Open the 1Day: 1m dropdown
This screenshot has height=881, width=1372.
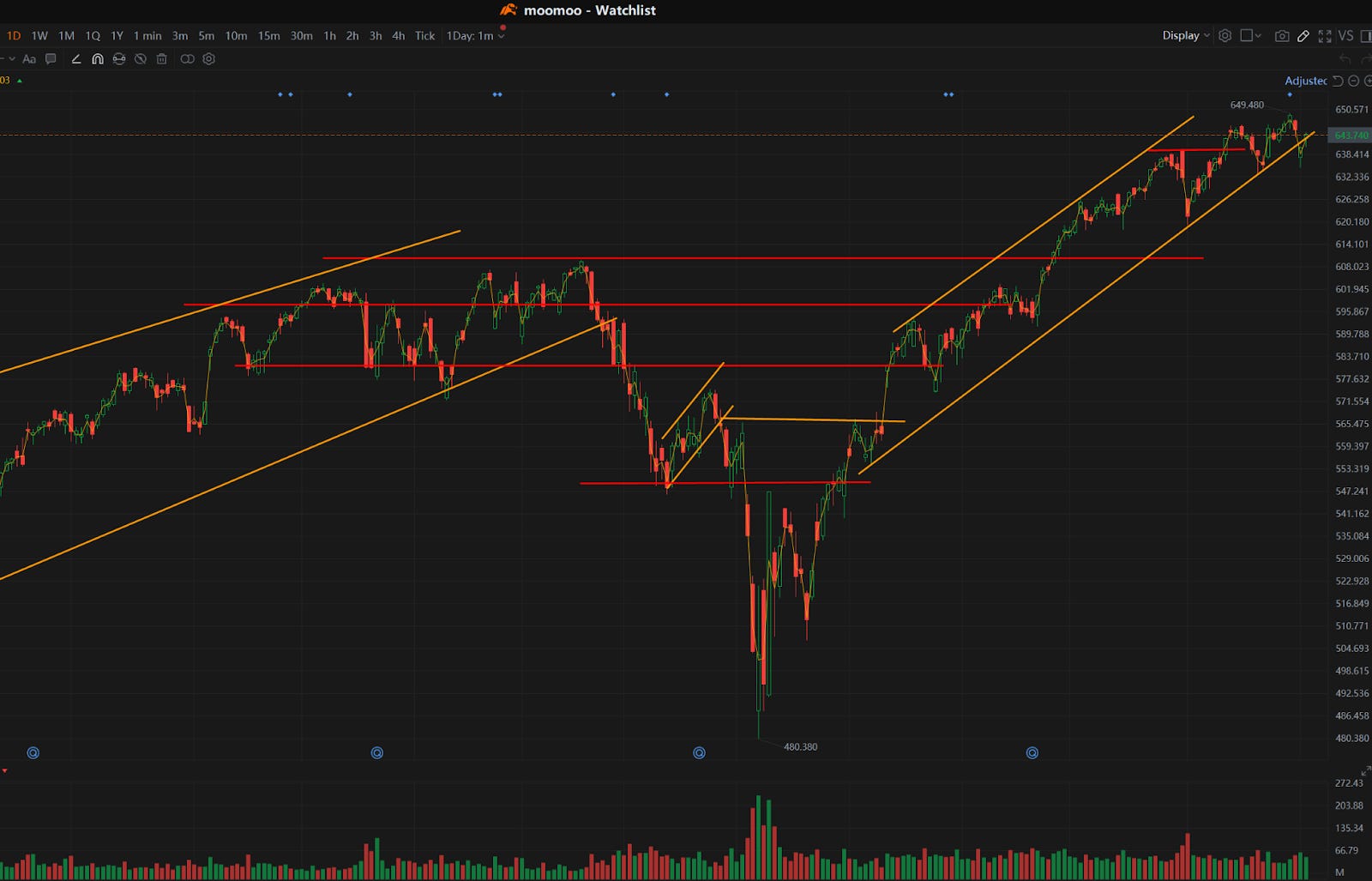click(x=476, y=35)
